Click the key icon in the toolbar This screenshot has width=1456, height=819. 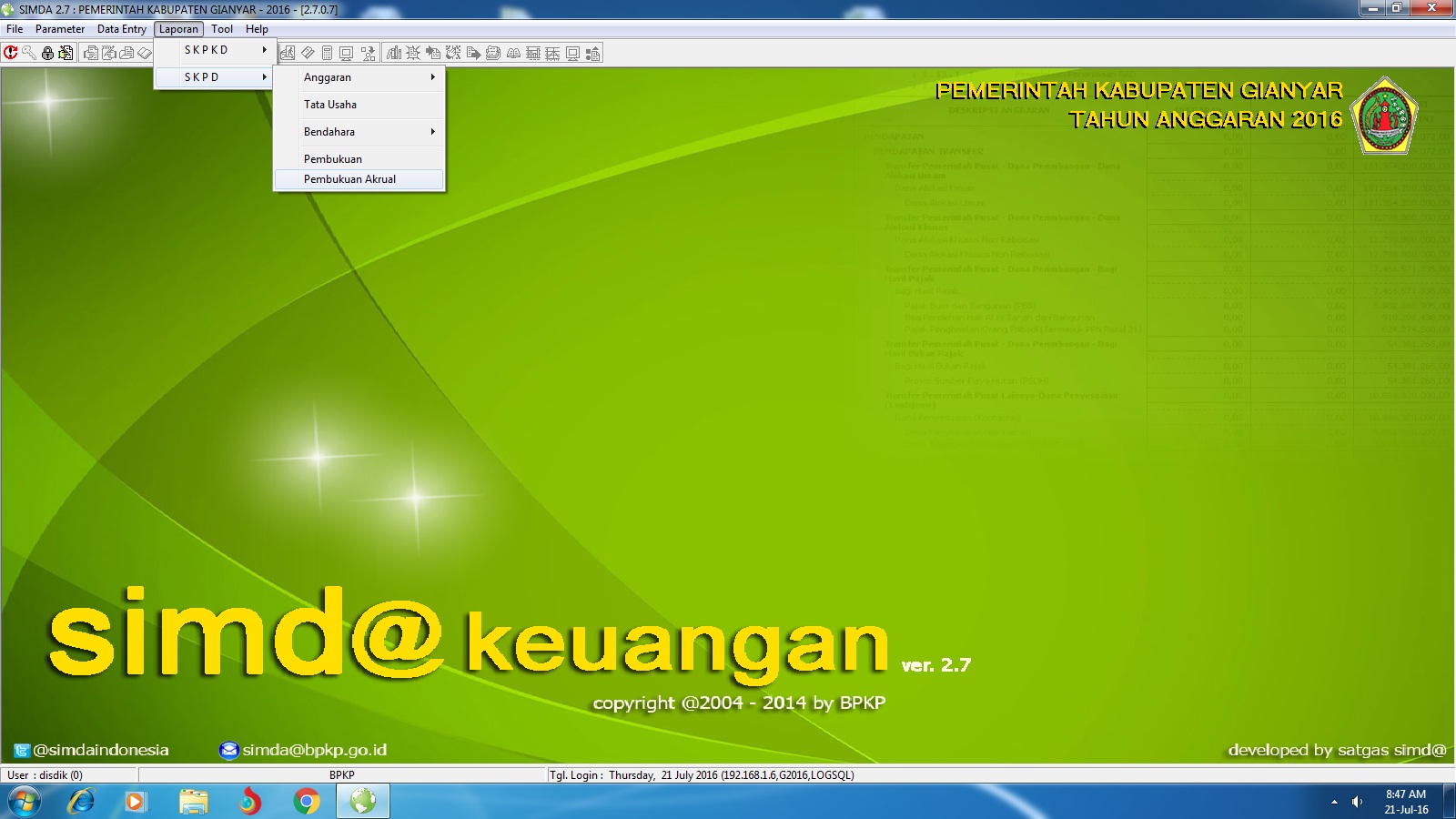pos(29,53)
